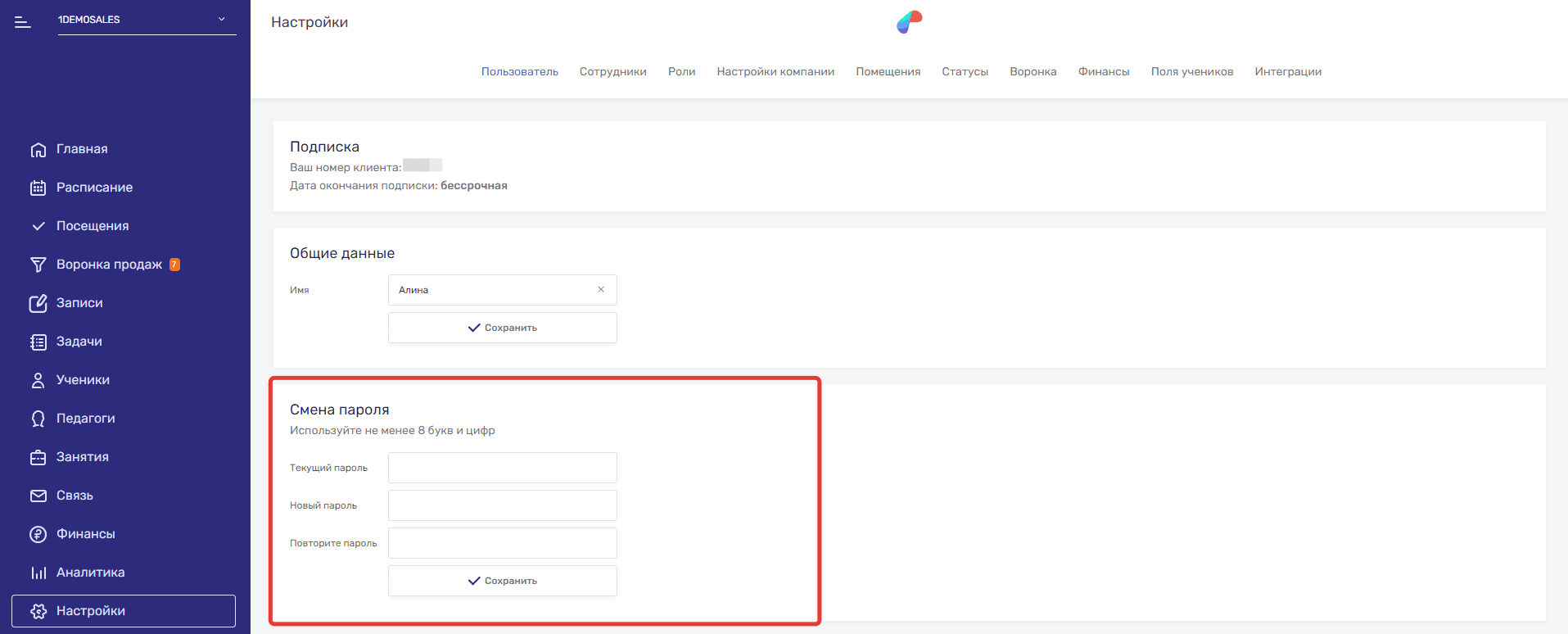The height and width of the screenshot is (634, 1568).
Task: Clear the Имя field with X
Action: click(x=601, y=289)
